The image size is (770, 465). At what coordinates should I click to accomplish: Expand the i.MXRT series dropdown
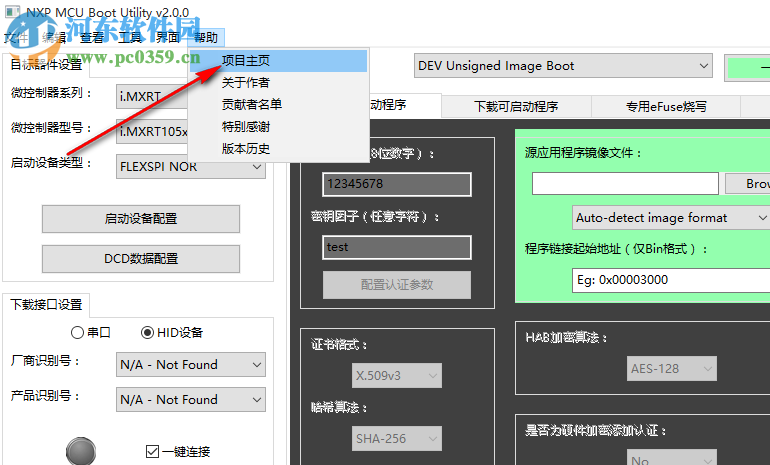(x=152, y=96)
